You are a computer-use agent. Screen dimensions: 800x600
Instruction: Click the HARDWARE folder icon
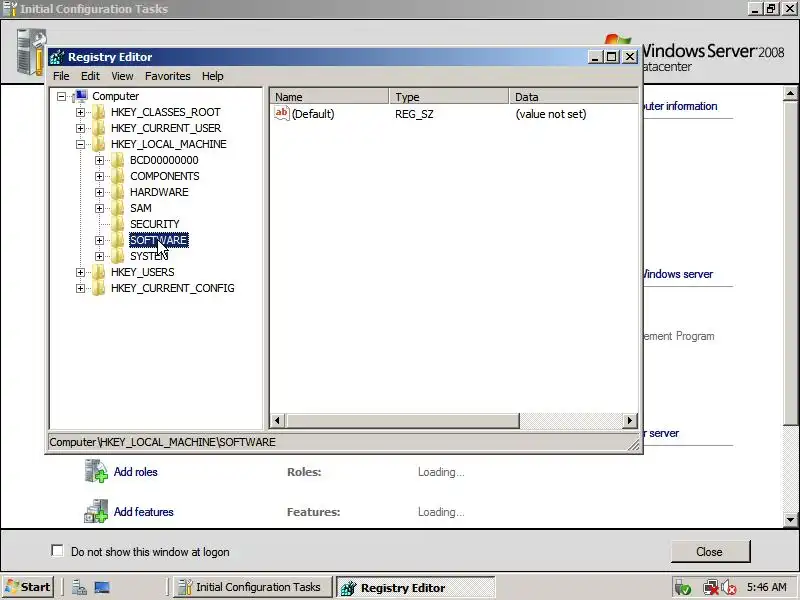point(118,192)
